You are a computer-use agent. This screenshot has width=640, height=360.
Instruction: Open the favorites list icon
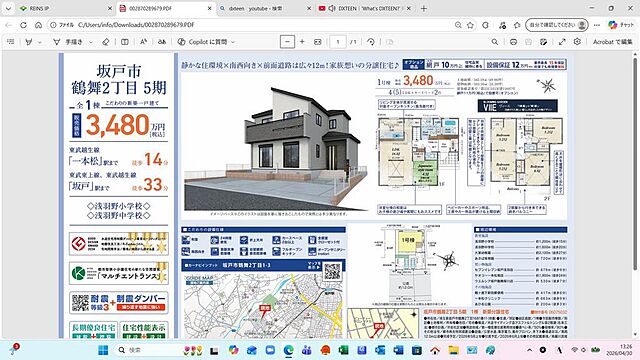pos(517,25)
